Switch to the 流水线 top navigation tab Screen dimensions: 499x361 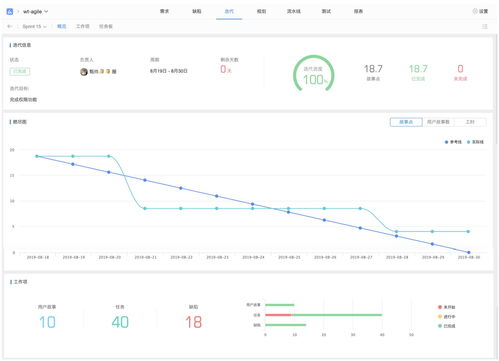294,11
